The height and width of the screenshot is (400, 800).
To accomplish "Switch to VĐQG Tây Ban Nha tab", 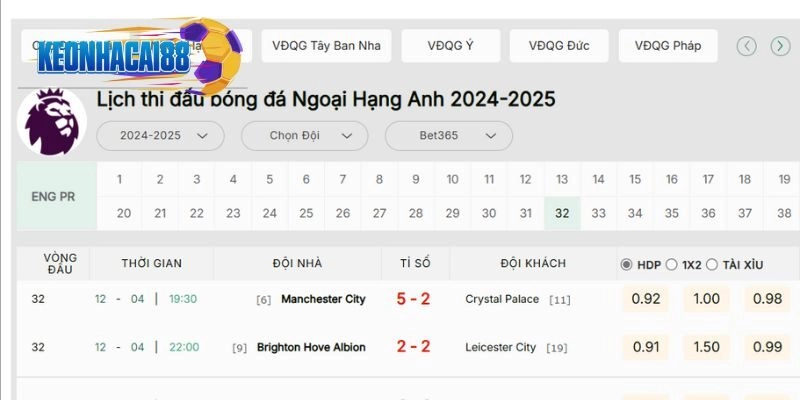I will (325, 45).
